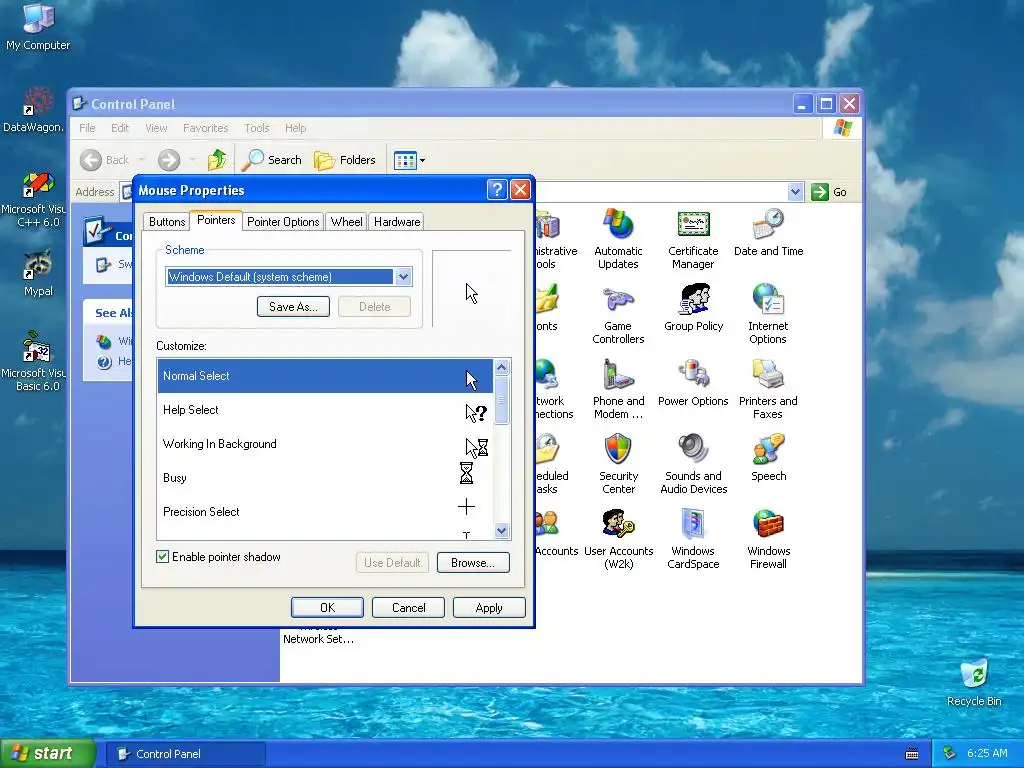Open Sounds and Audio Devices icon
The width and height of the screenshot is (1024, 768).
coord(693,464)
